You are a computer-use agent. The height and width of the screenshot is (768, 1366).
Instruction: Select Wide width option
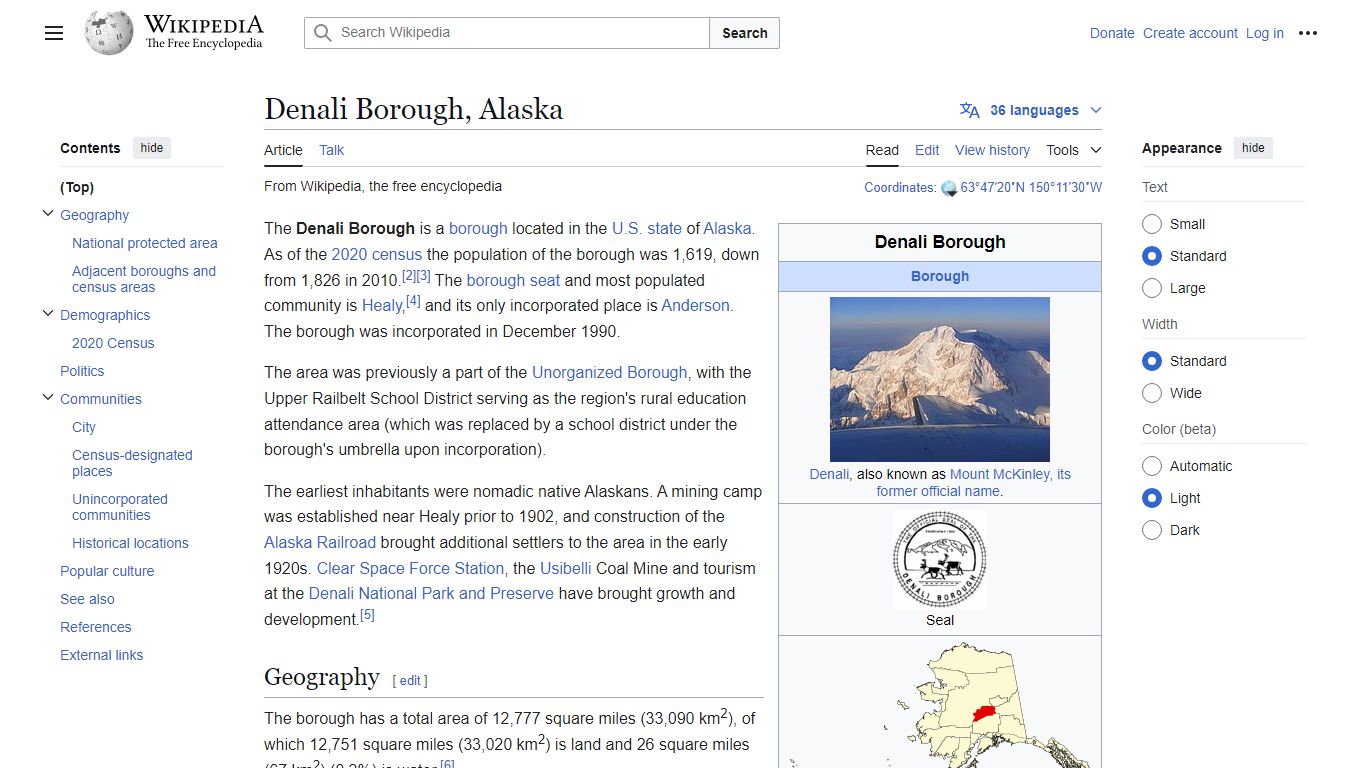1152,393
